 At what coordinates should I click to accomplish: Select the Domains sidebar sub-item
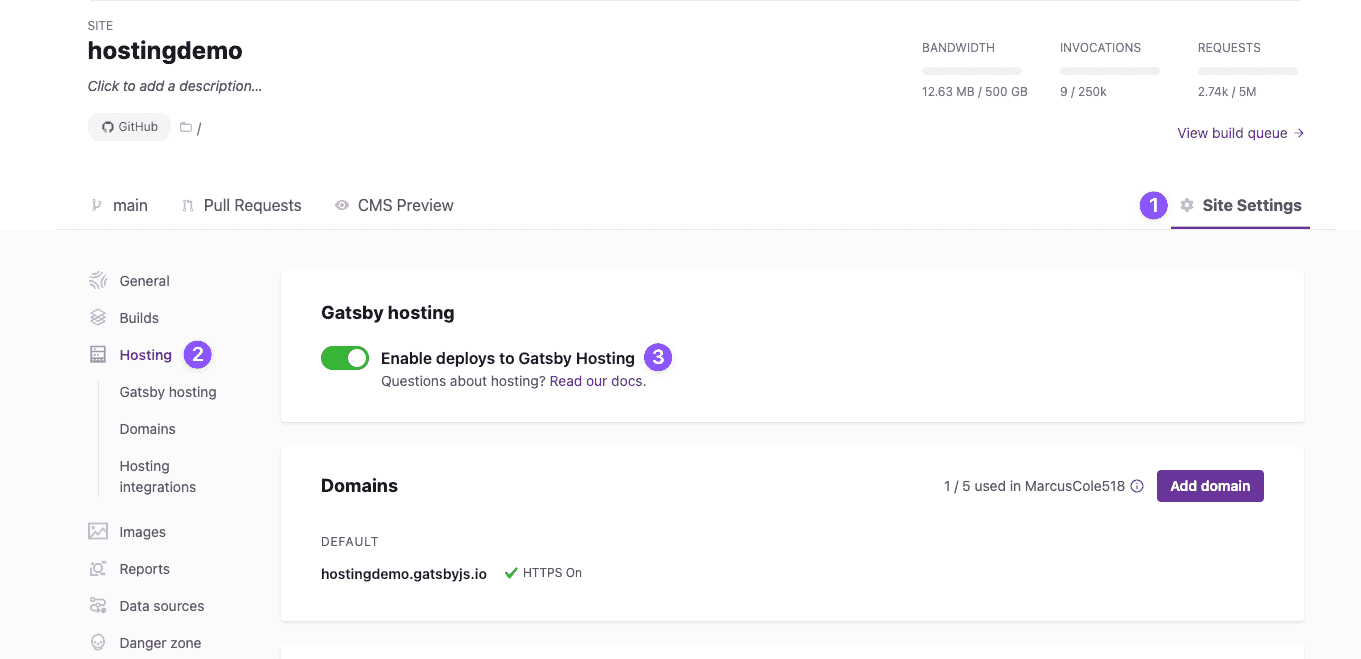(147, 429)
